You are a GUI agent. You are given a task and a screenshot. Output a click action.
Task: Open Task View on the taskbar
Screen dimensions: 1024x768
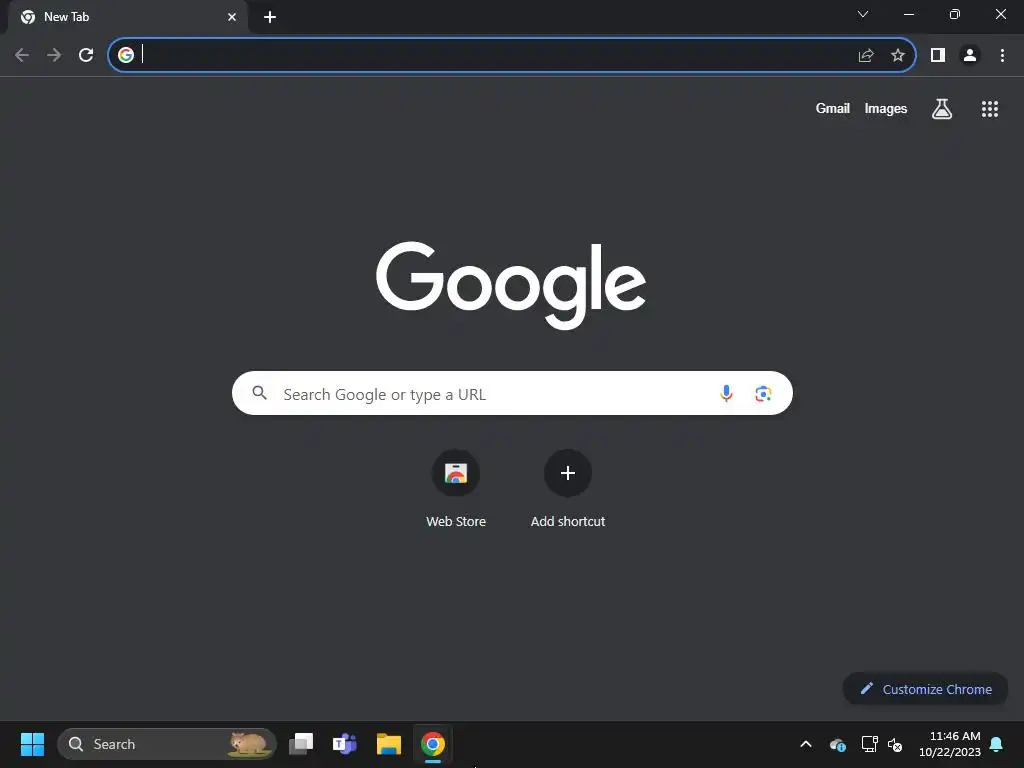click(x=301, y=744)
